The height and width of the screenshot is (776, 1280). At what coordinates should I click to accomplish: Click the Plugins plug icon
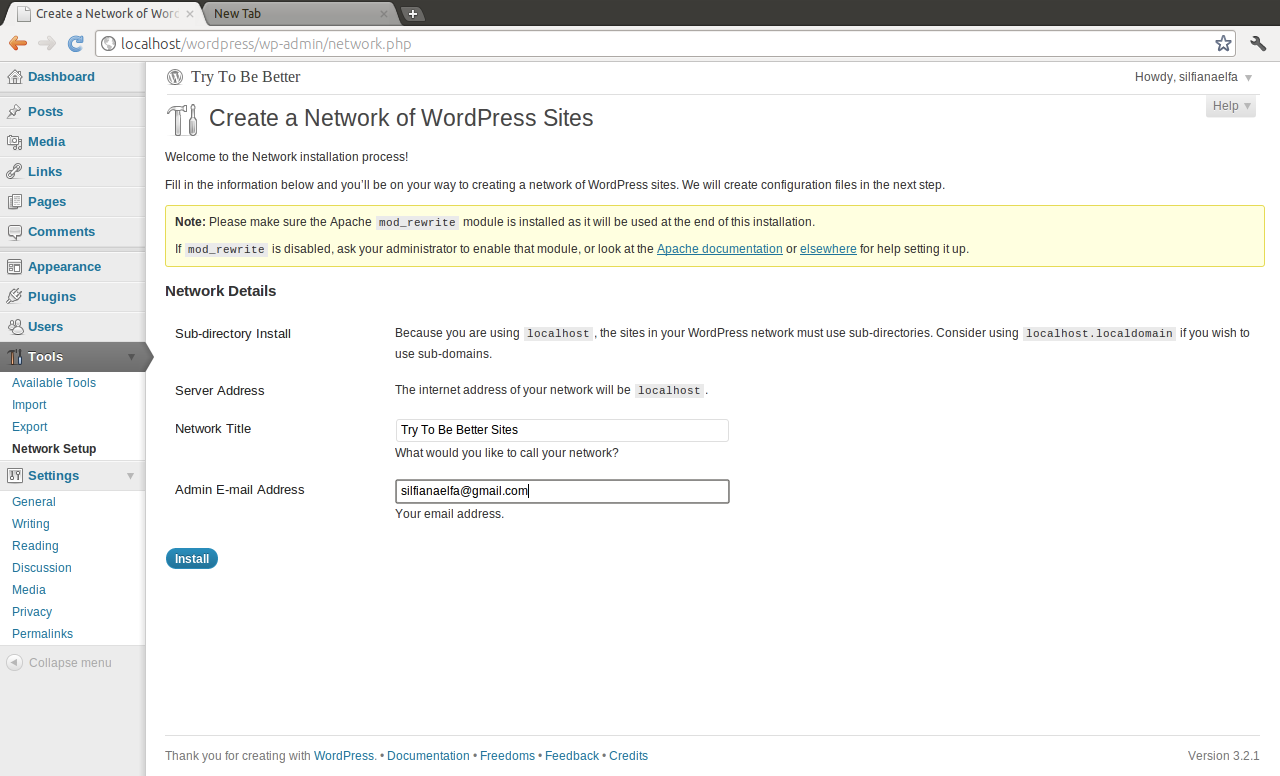point(15,297)
